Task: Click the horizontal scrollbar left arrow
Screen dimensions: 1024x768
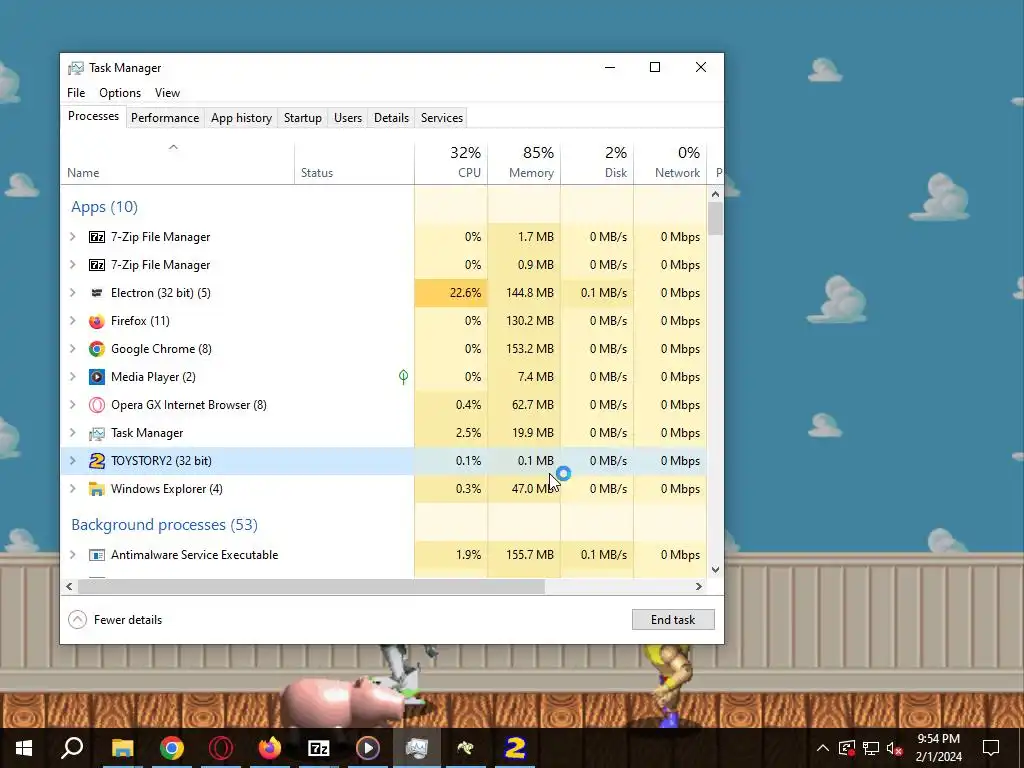Action: point(69,586)
